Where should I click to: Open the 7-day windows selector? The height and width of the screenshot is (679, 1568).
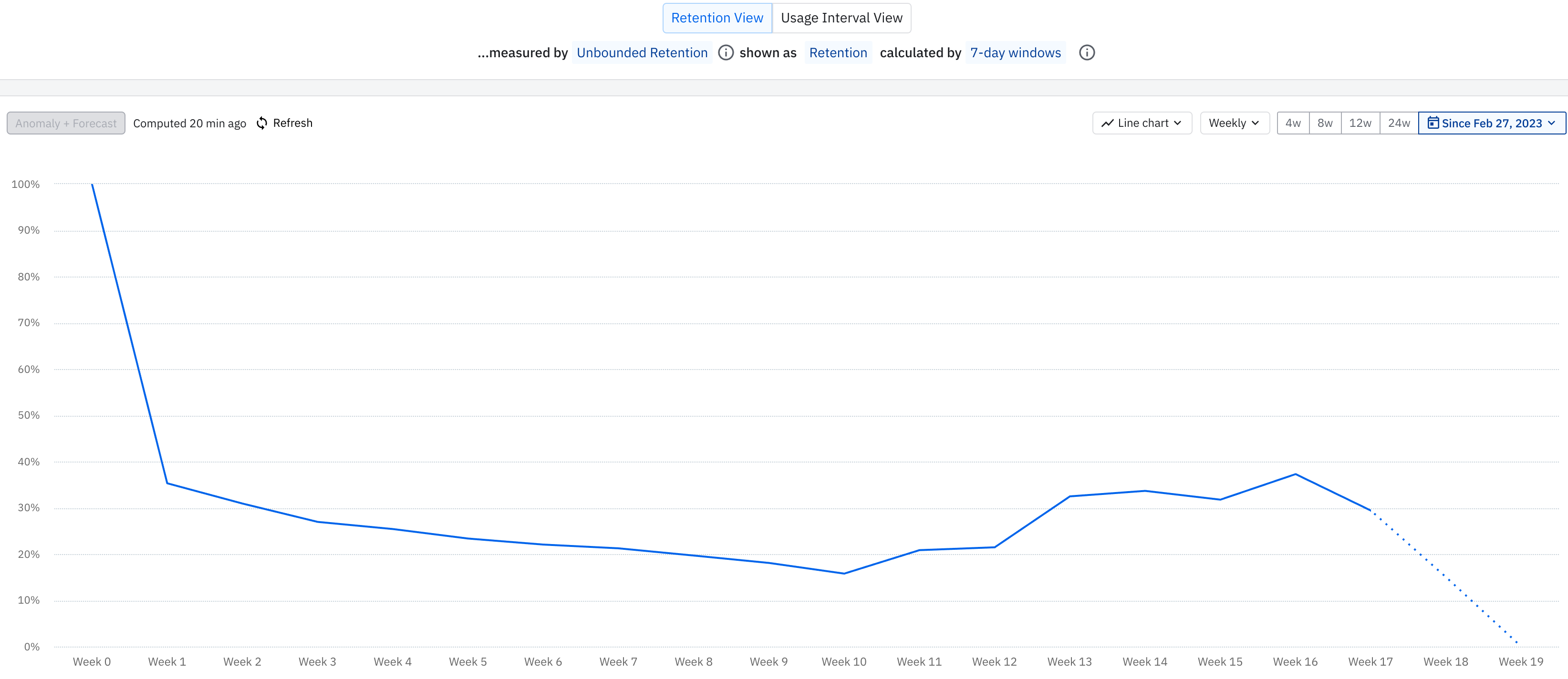(x=1015, y=53)
